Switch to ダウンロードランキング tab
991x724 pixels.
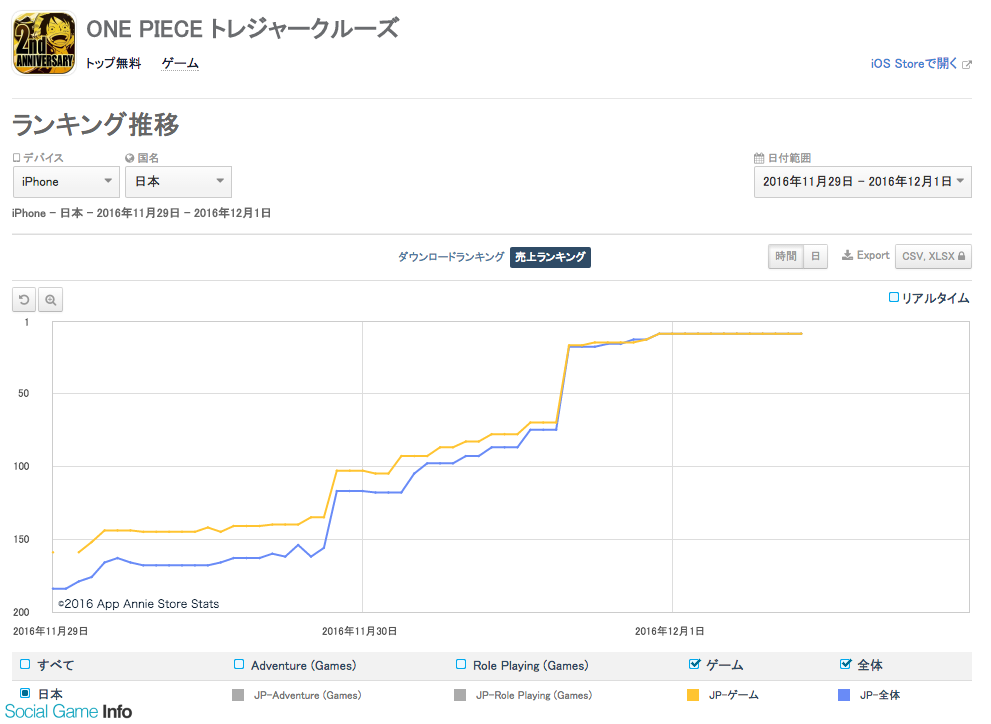[451, 257]
